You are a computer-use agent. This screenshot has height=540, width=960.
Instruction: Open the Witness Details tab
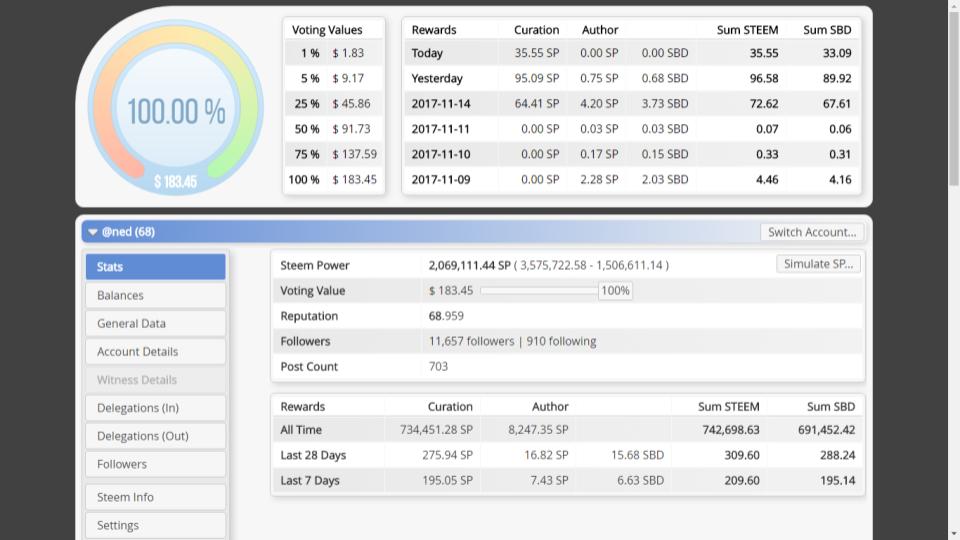pyautogui.click(x=156, y=380)
